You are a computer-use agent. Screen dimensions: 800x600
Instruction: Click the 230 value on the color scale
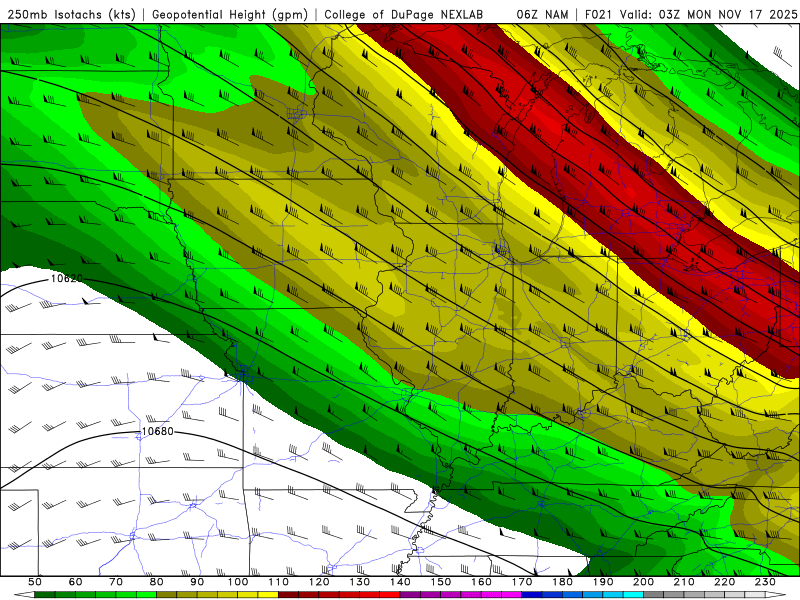(x=765, y=582)
